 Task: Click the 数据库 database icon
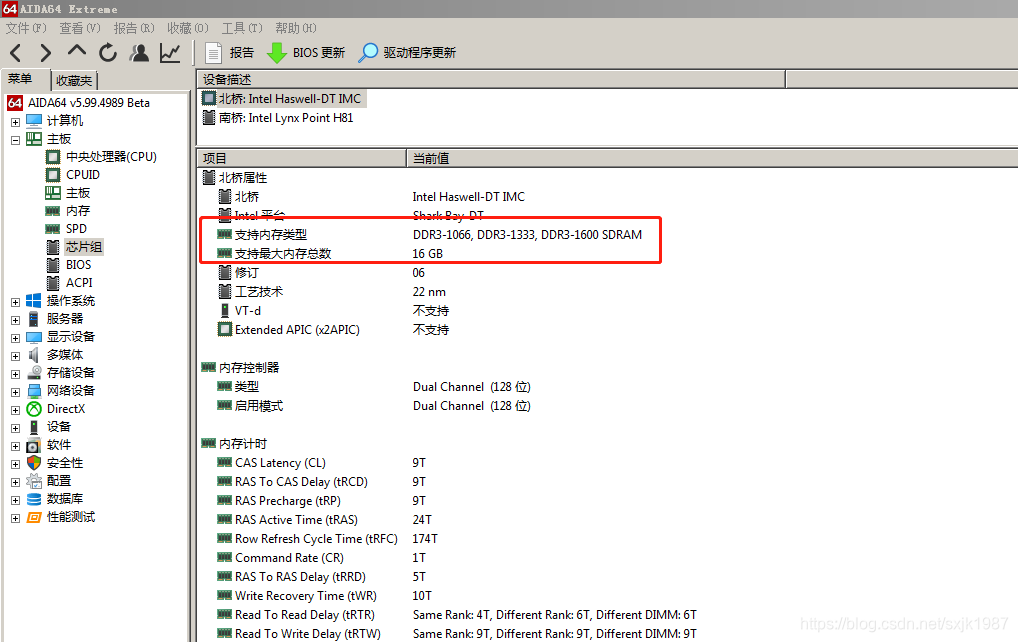click(x=34, y=499)
